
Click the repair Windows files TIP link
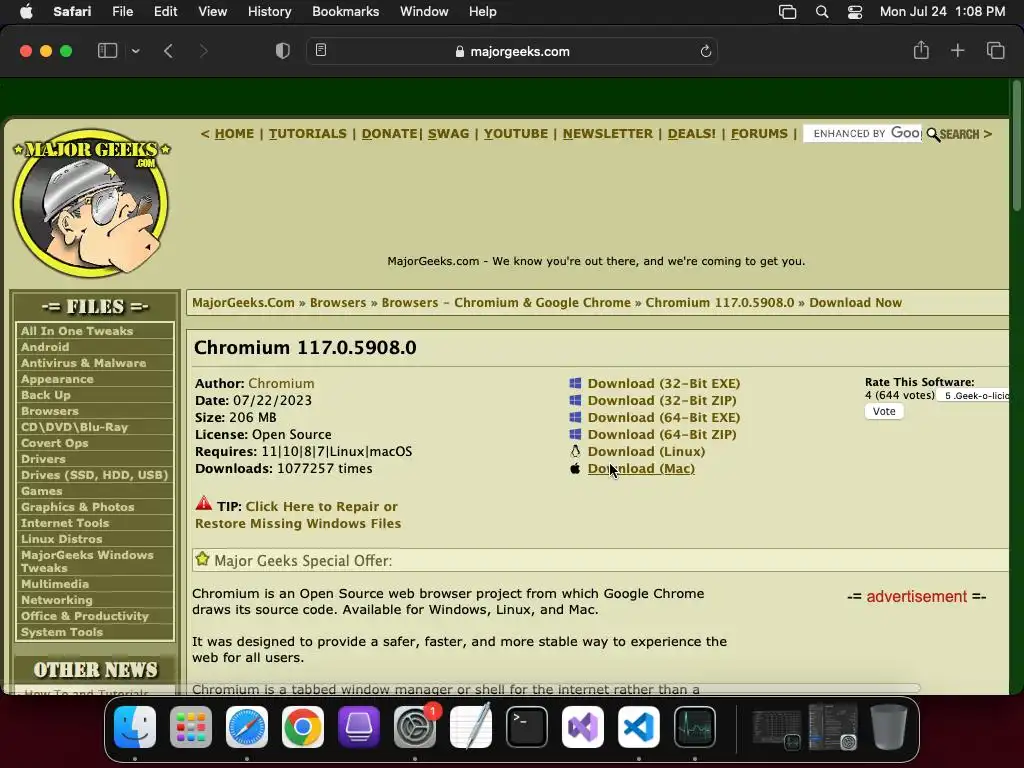click(x=297, y=515)
